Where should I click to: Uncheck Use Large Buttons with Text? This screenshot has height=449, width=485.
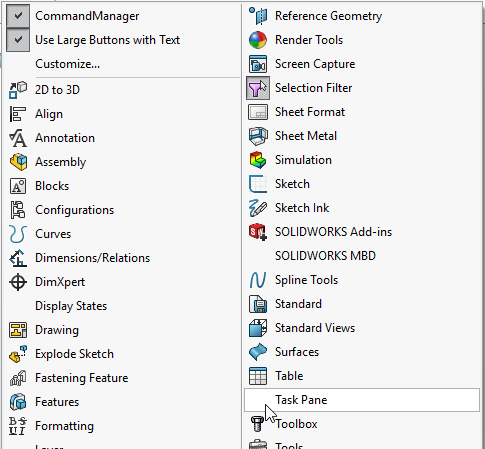coord(18,40)
